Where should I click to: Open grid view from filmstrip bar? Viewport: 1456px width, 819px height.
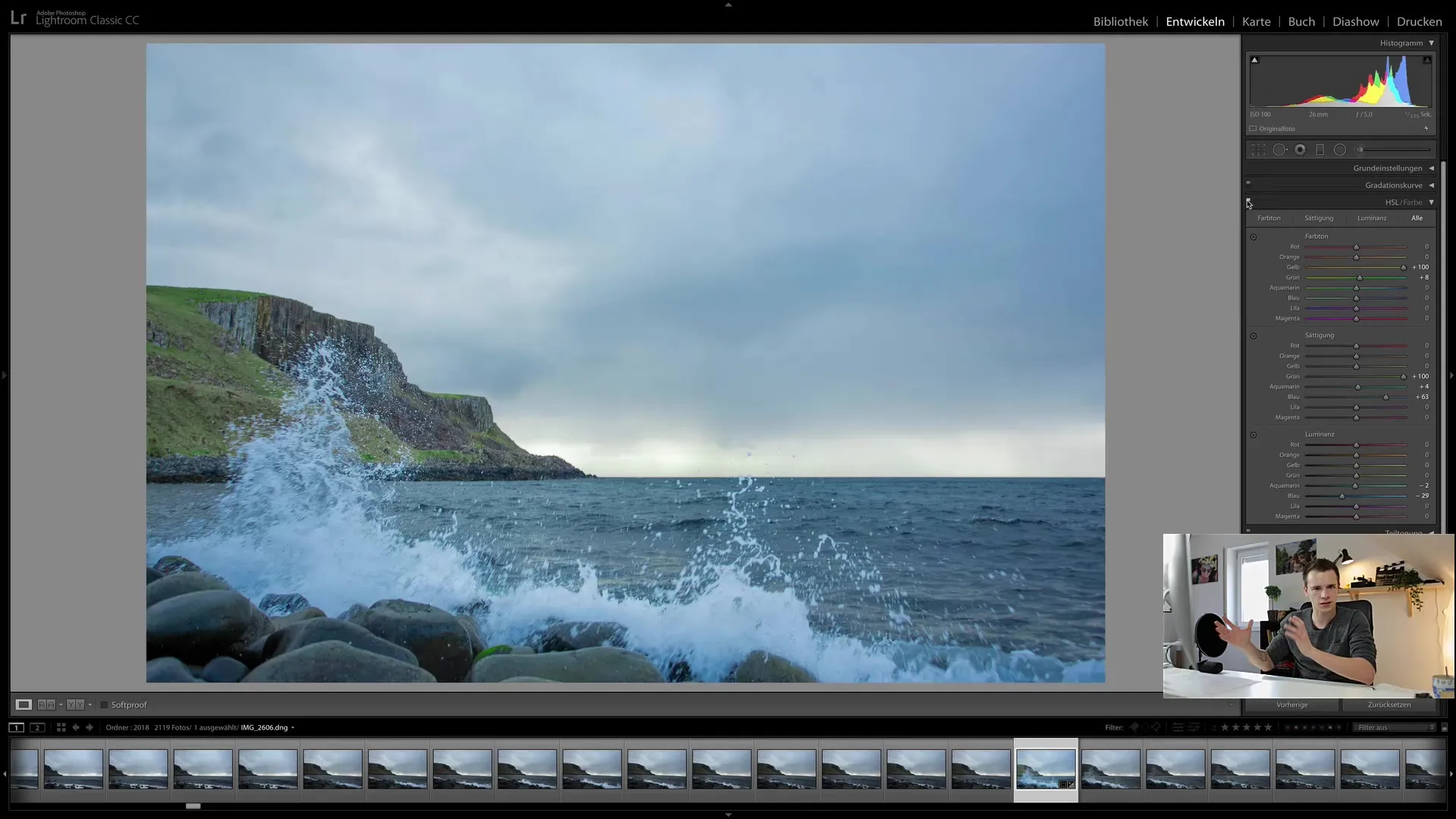tap(61, 728)
